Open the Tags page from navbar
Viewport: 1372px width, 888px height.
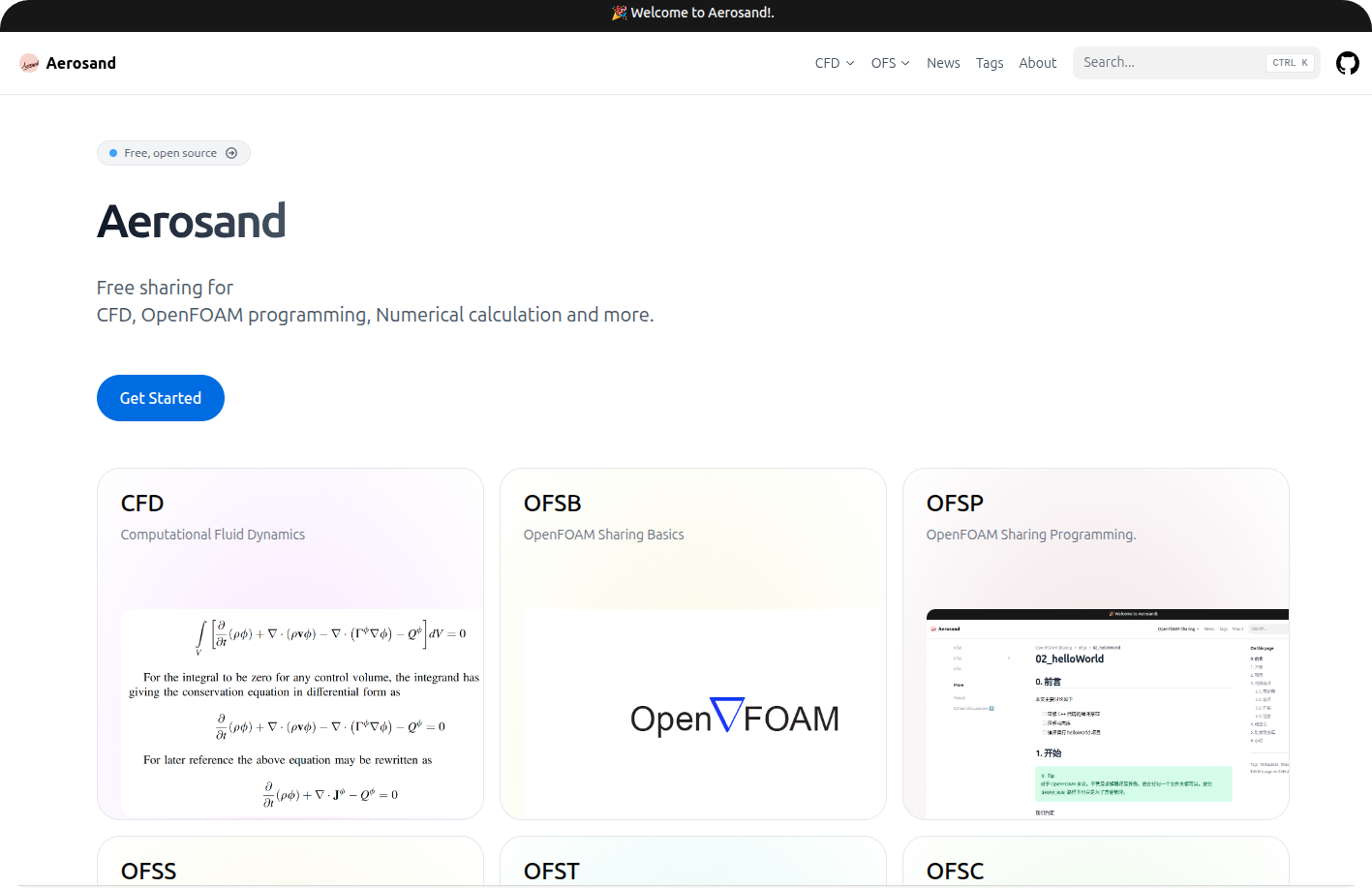(x=990, y=62)
